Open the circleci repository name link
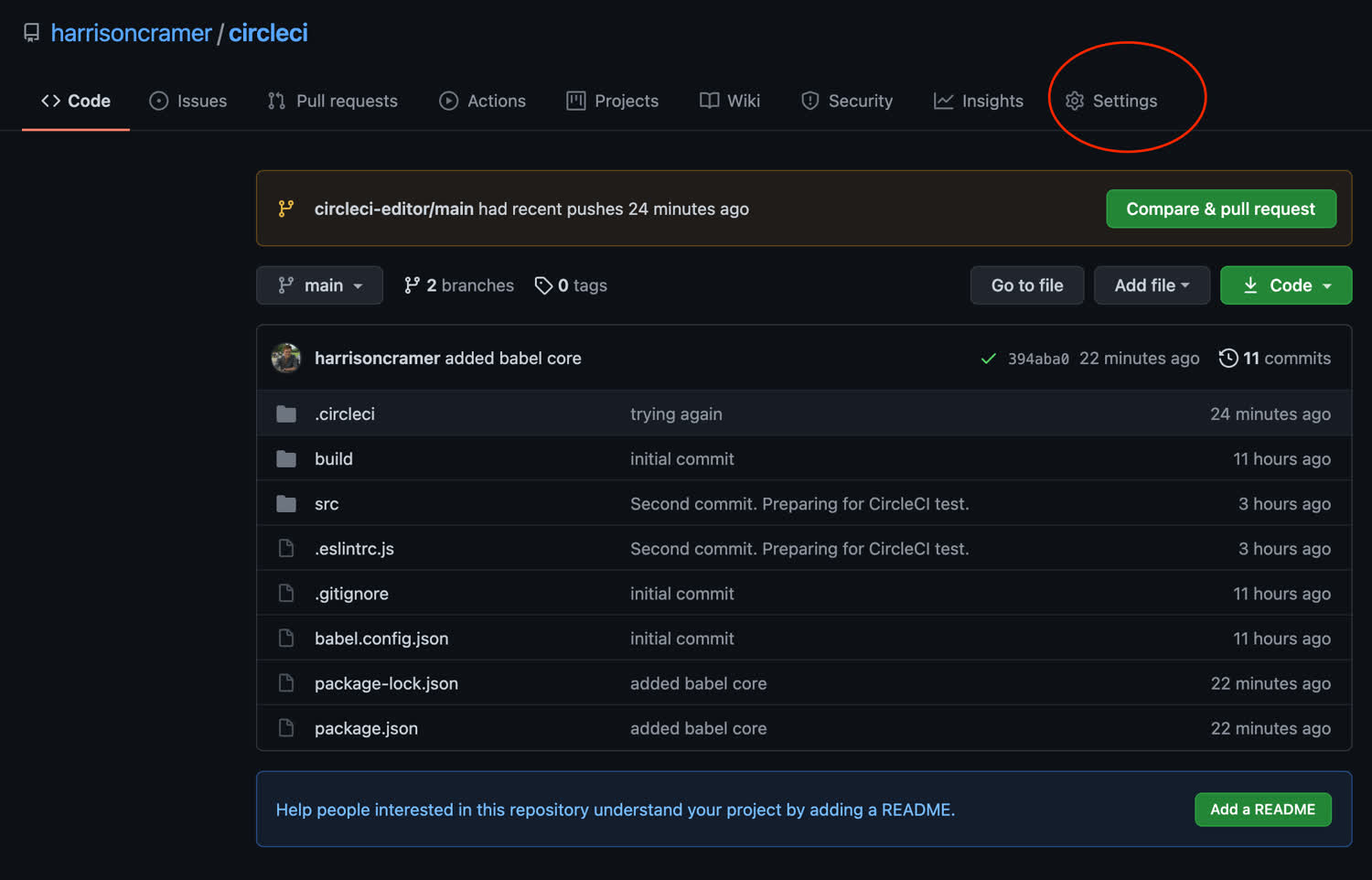This screenshot has height=880, width=1372. (x=268, y=33)
